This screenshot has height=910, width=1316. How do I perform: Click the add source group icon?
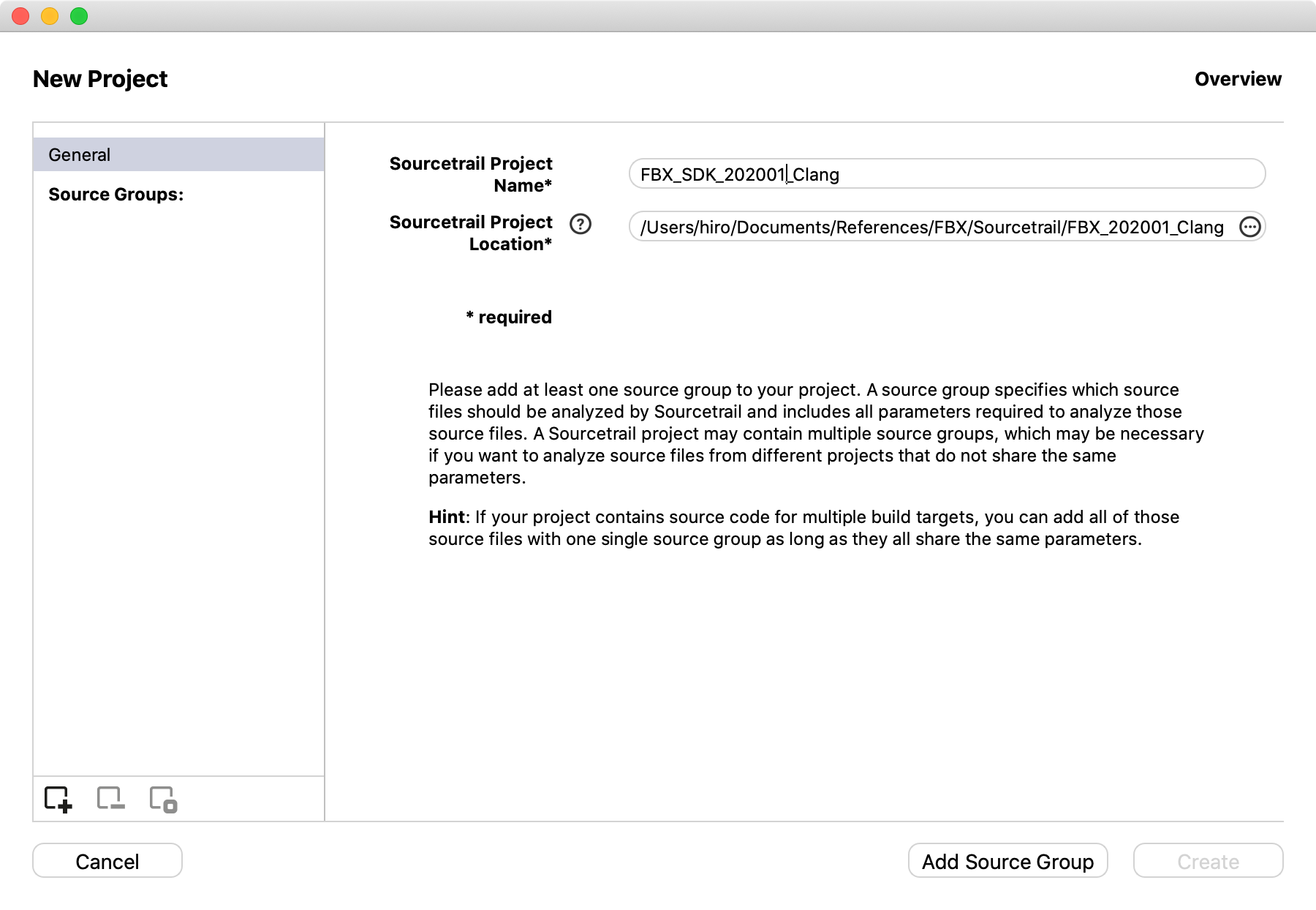(x=58, y=799)
